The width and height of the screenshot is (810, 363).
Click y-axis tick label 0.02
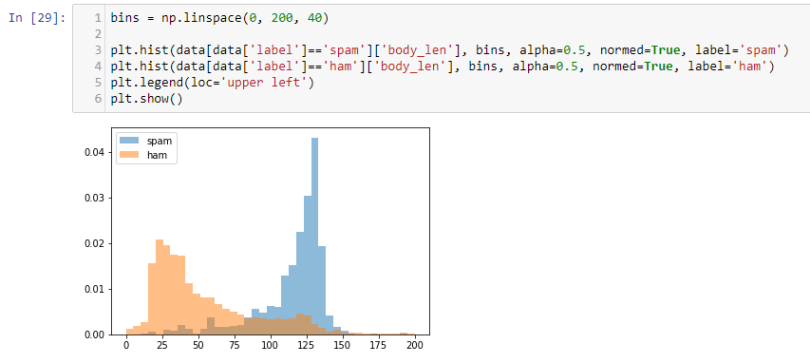(x=94, y=243)
